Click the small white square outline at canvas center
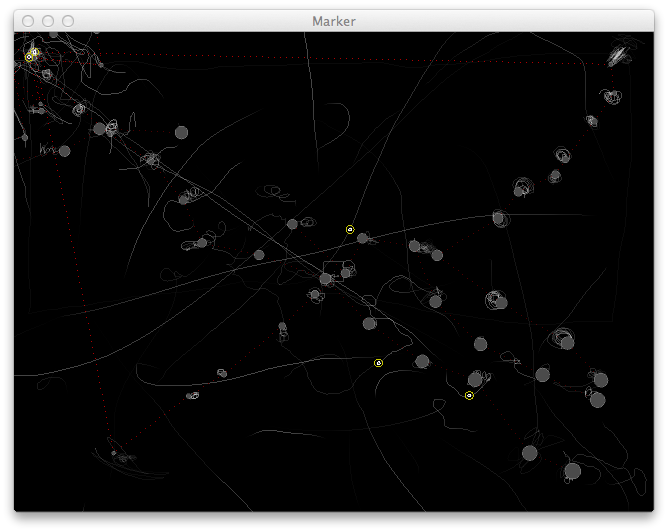This screenshot has width=668, height=532. (x=331, y=270)
